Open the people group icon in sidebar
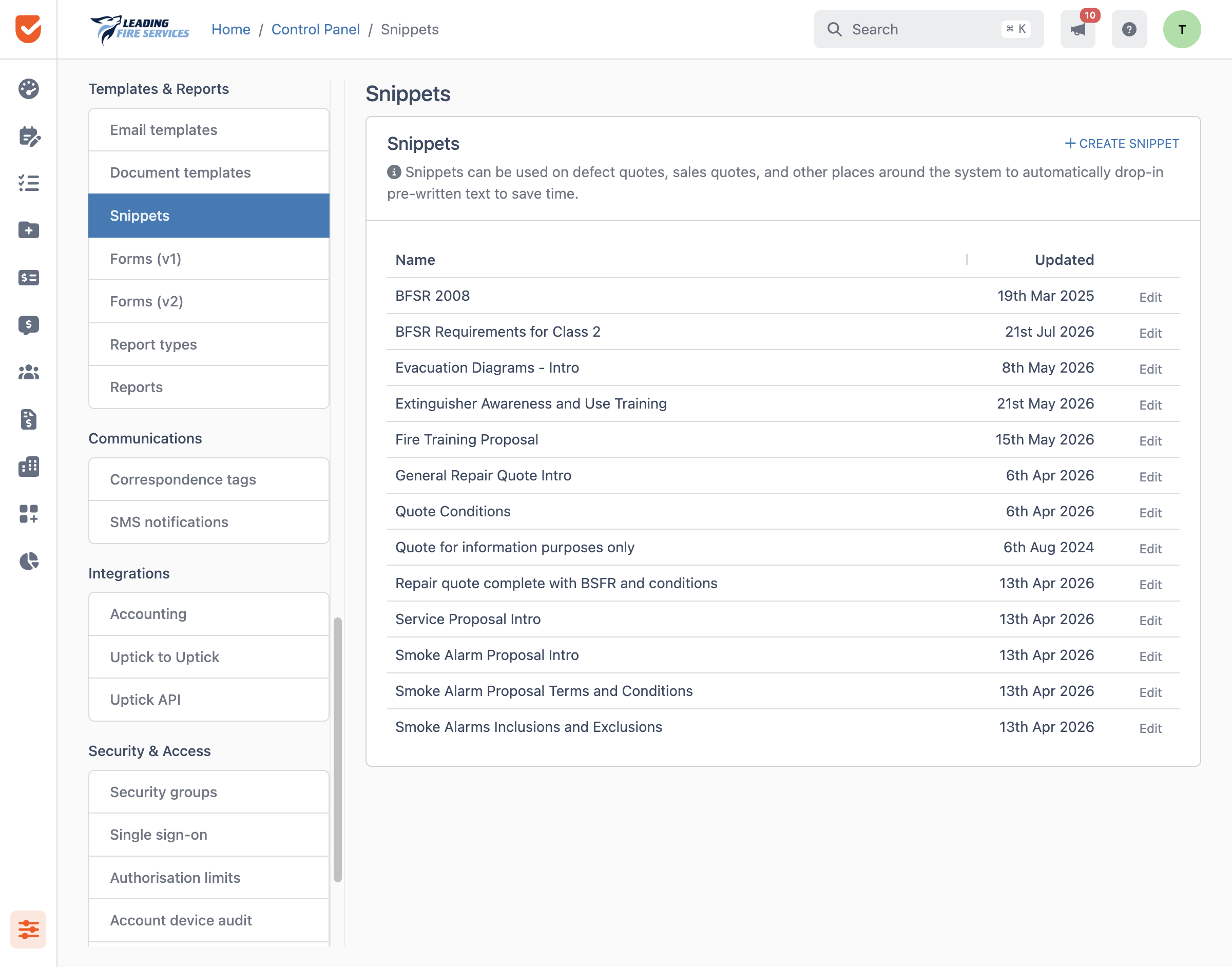1232x967 pixels. 28,372
